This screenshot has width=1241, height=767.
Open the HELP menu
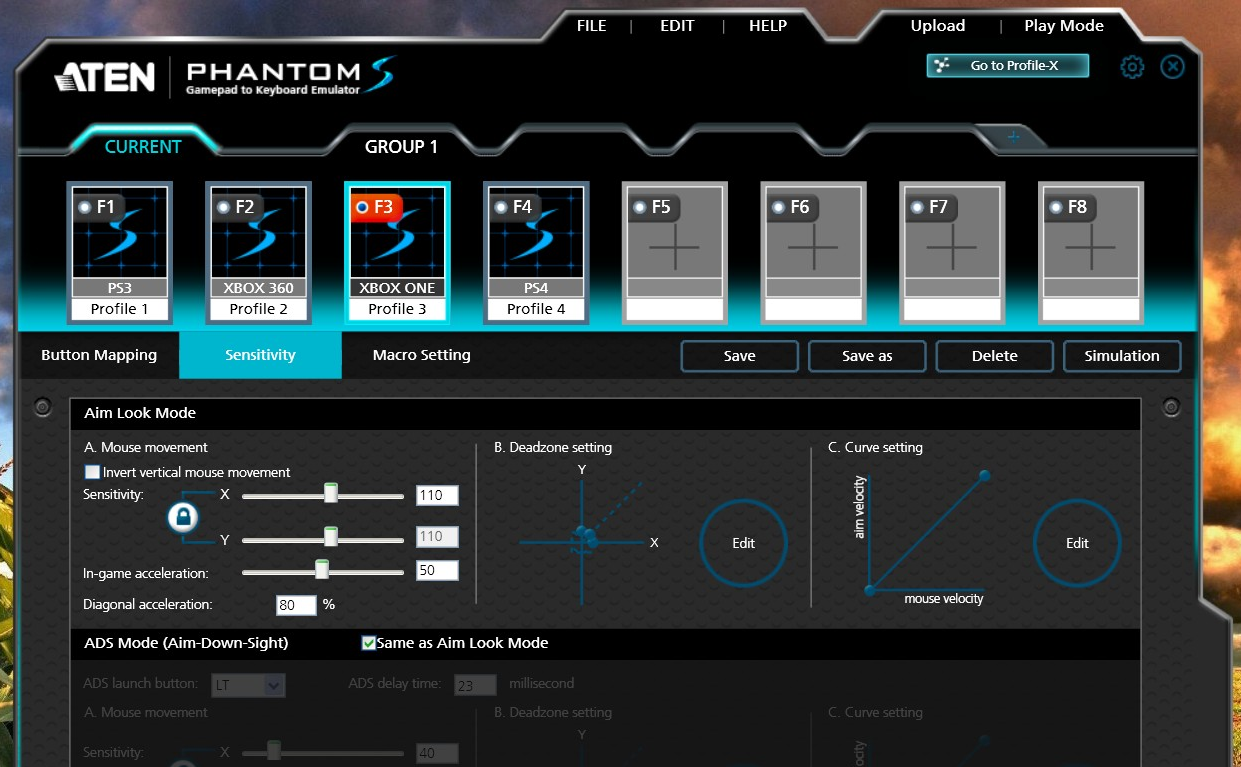click(768, 26)
